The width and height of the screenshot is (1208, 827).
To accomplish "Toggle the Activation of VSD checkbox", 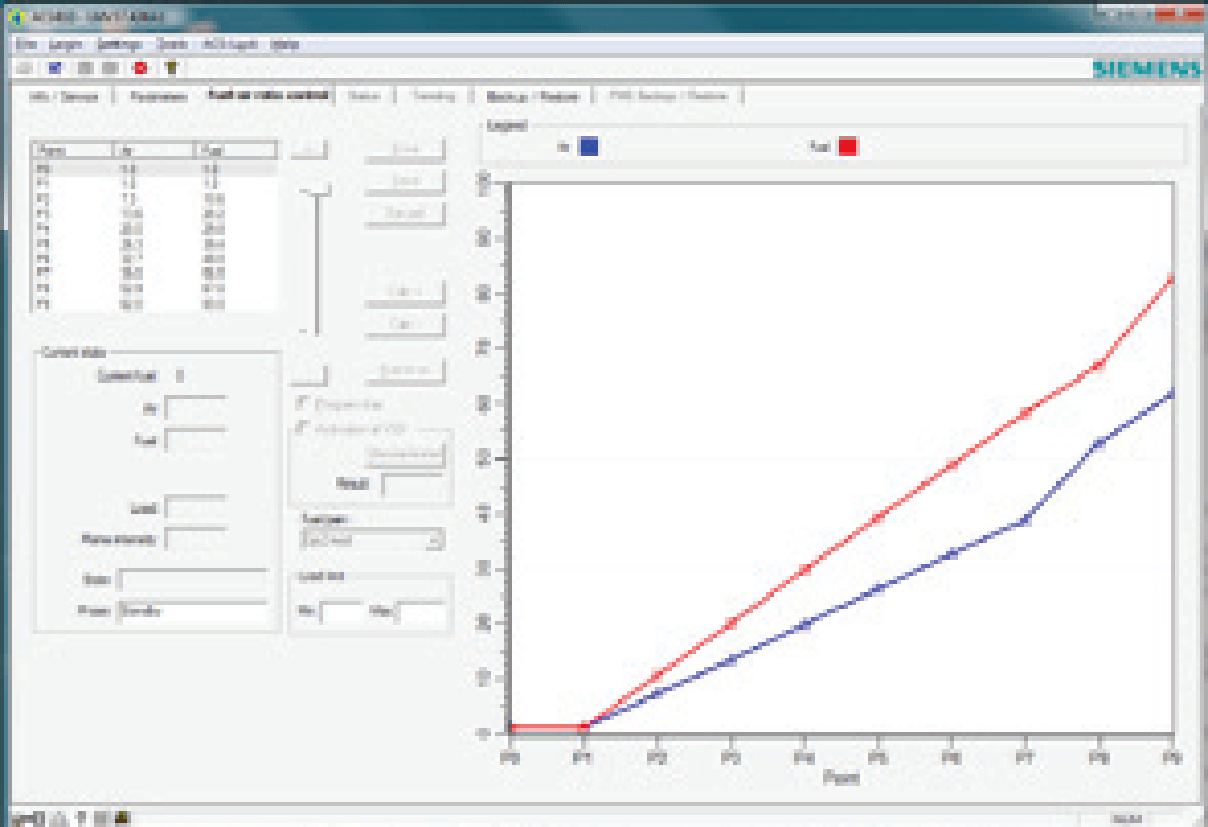I will (300, 428).
